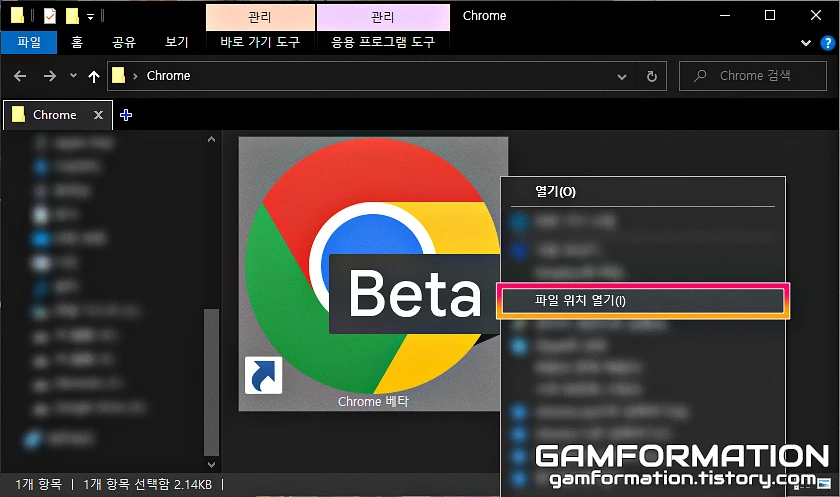Open the 파일 ribbon tab
Viewport: 840px width, 497px height.
[29, 42]
